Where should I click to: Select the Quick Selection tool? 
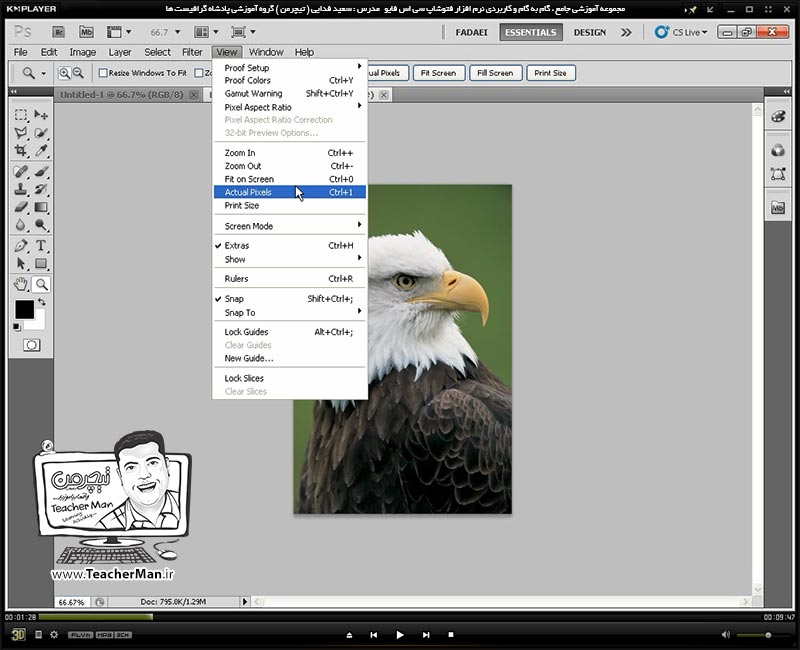pyautogui.click(x=41, y=133)
